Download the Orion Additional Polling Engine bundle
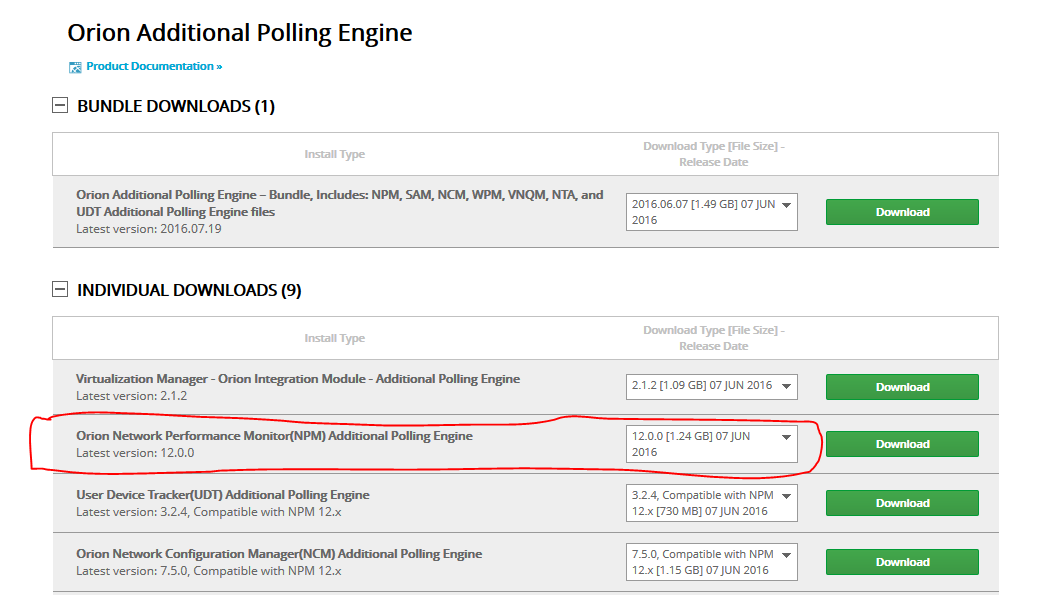 902,212
